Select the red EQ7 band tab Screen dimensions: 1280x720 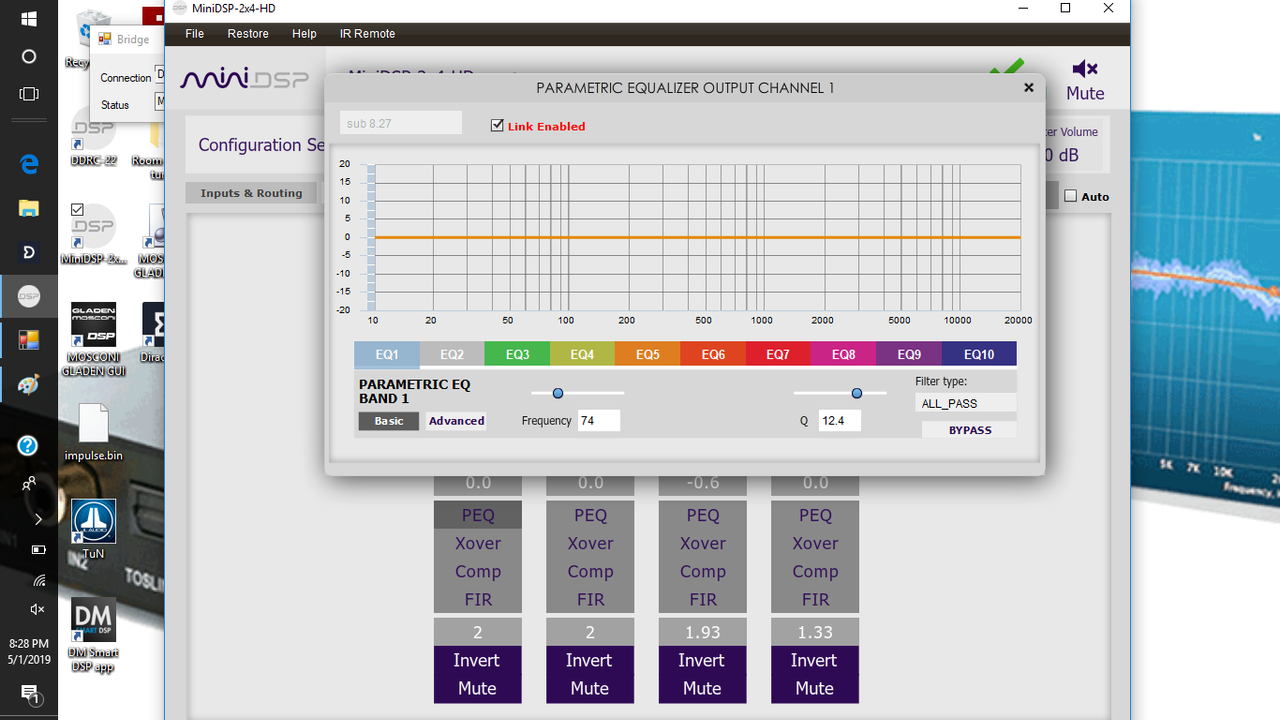point(778,354)
